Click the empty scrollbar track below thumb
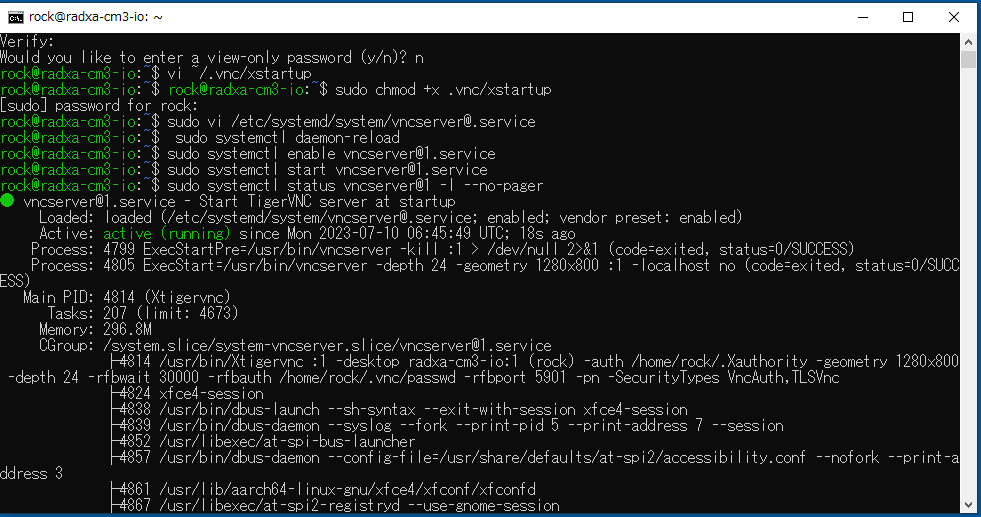Viewport: 981px width, 517px height. click(x=968, y=282)
